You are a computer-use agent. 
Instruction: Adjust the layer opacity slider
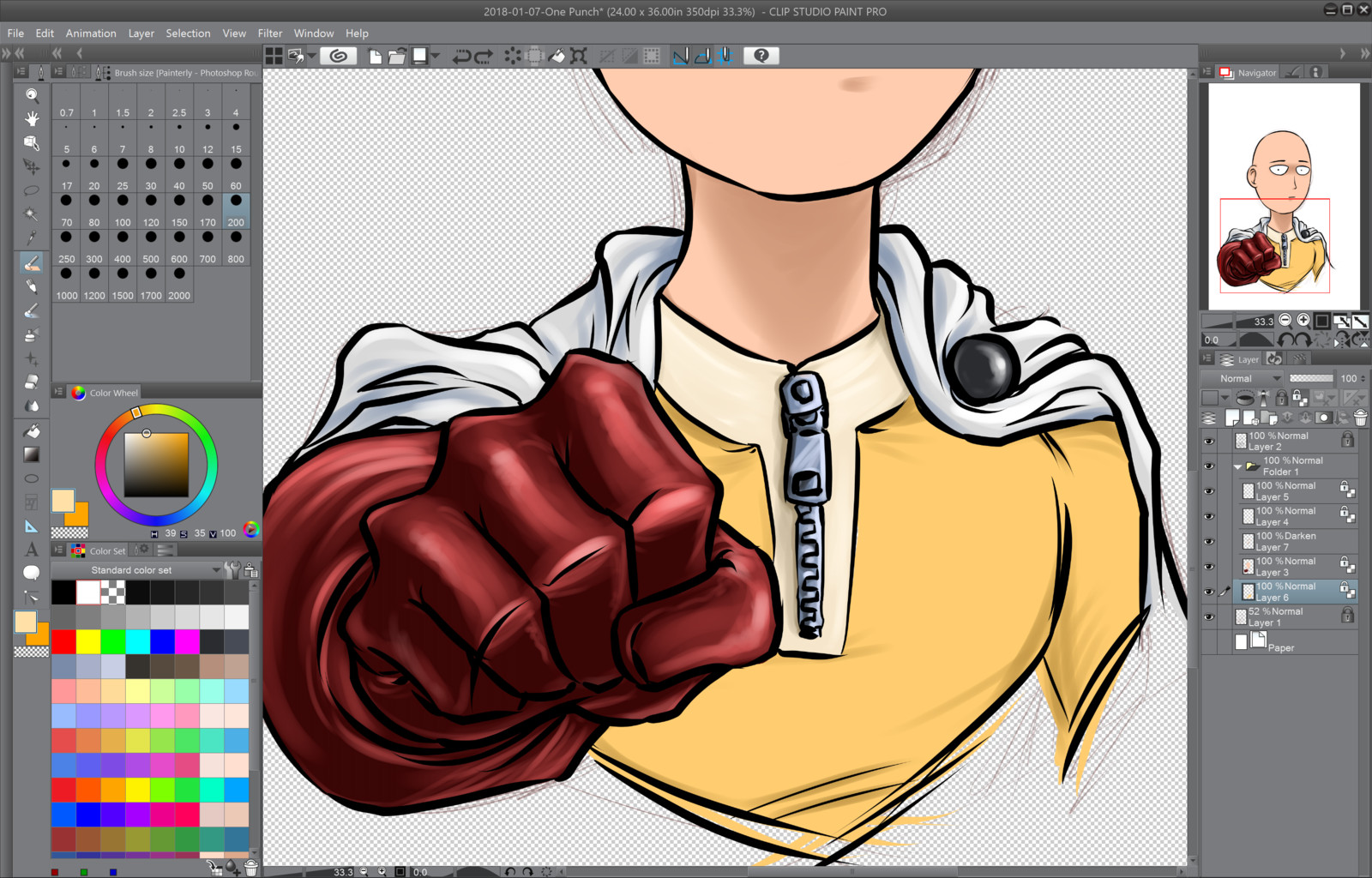[x=1311, y=378]
